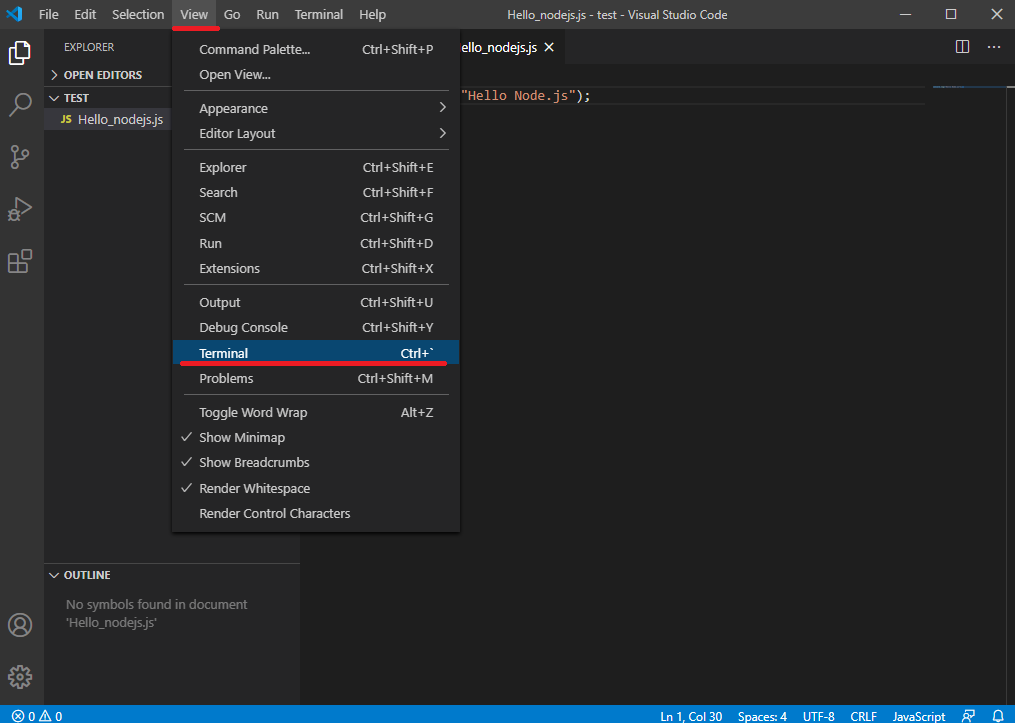Collapse the TEST folder section

point(107,98)
